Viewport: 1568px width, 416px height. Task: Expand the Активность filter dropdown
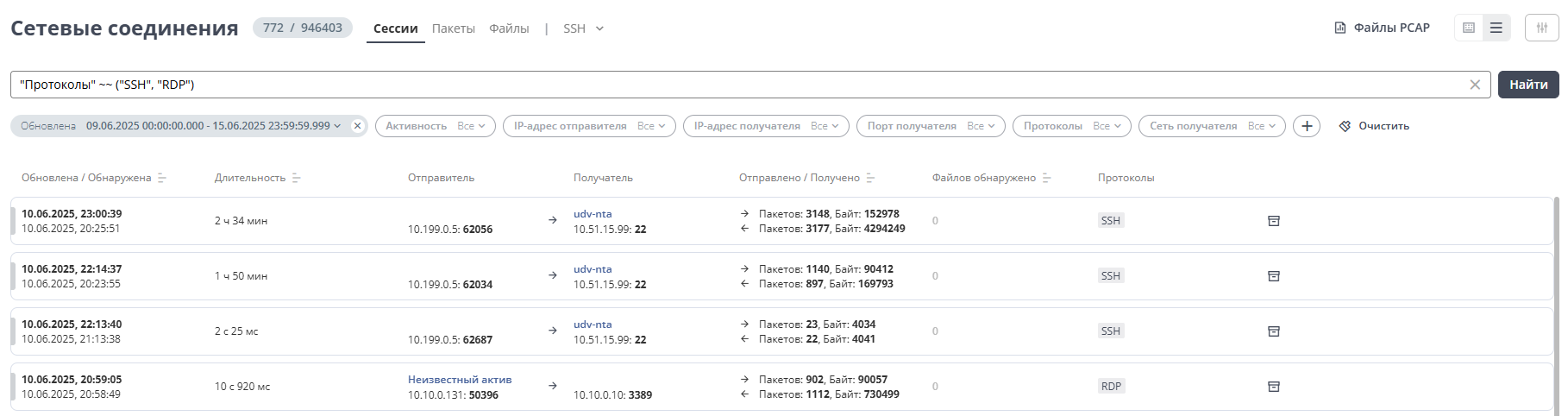tap(435, 126)
